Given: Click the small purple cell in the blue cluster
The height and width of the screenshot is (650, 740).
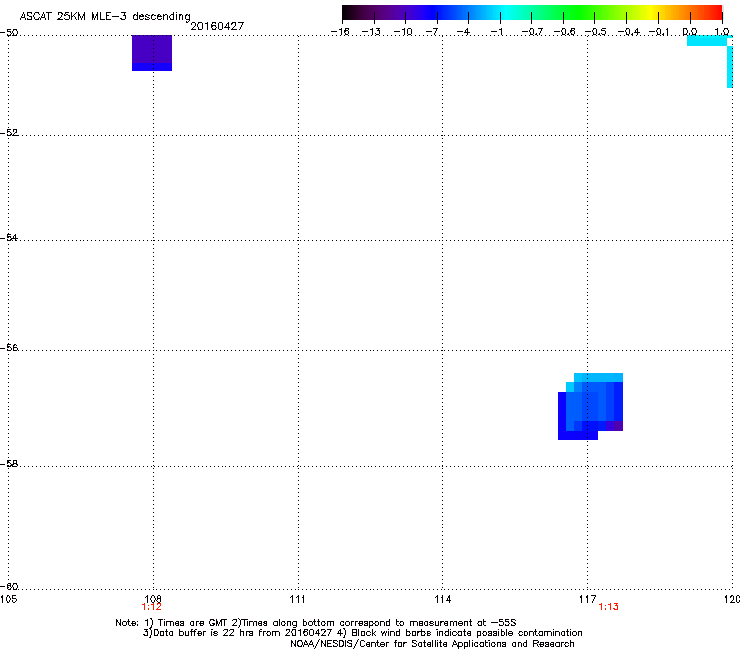Looking at the screenshot, I should (x=614, y=426).
